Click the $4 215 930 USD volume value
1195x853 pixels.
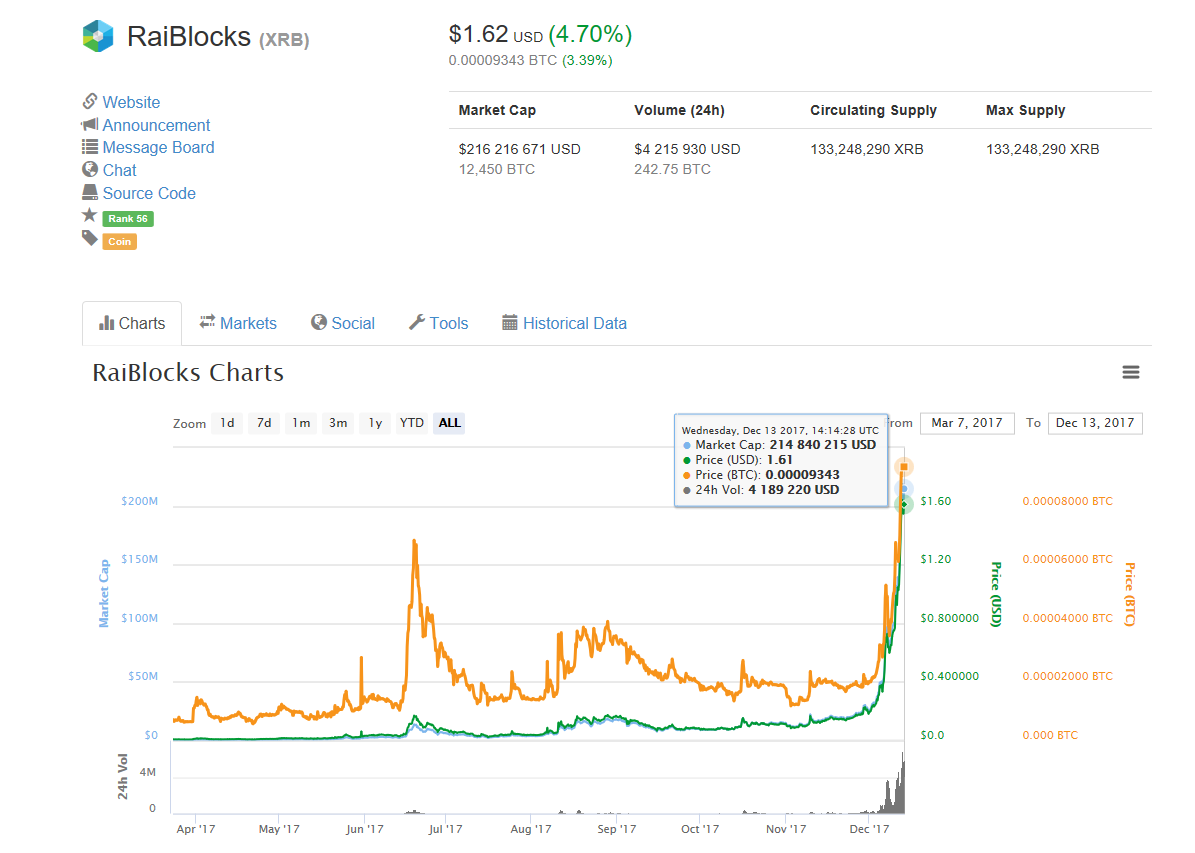coord(687,149)
